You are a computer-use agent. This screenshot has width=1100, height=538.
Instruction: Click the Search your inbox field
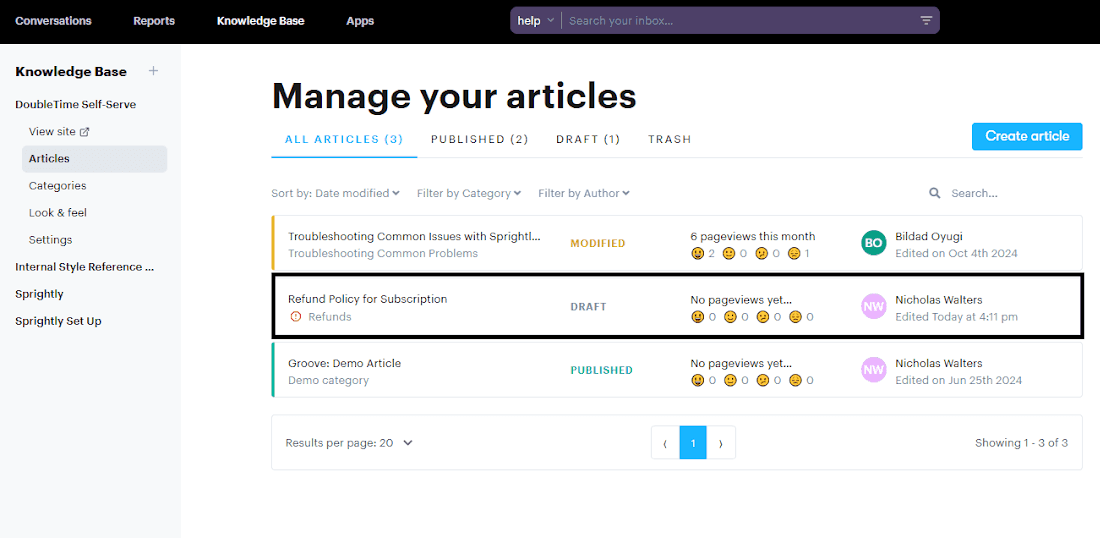(x=740, y=20)
